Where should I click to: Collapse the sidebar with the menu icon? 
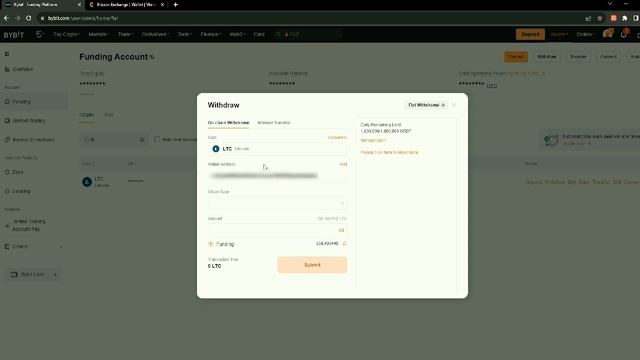[7, 54]
